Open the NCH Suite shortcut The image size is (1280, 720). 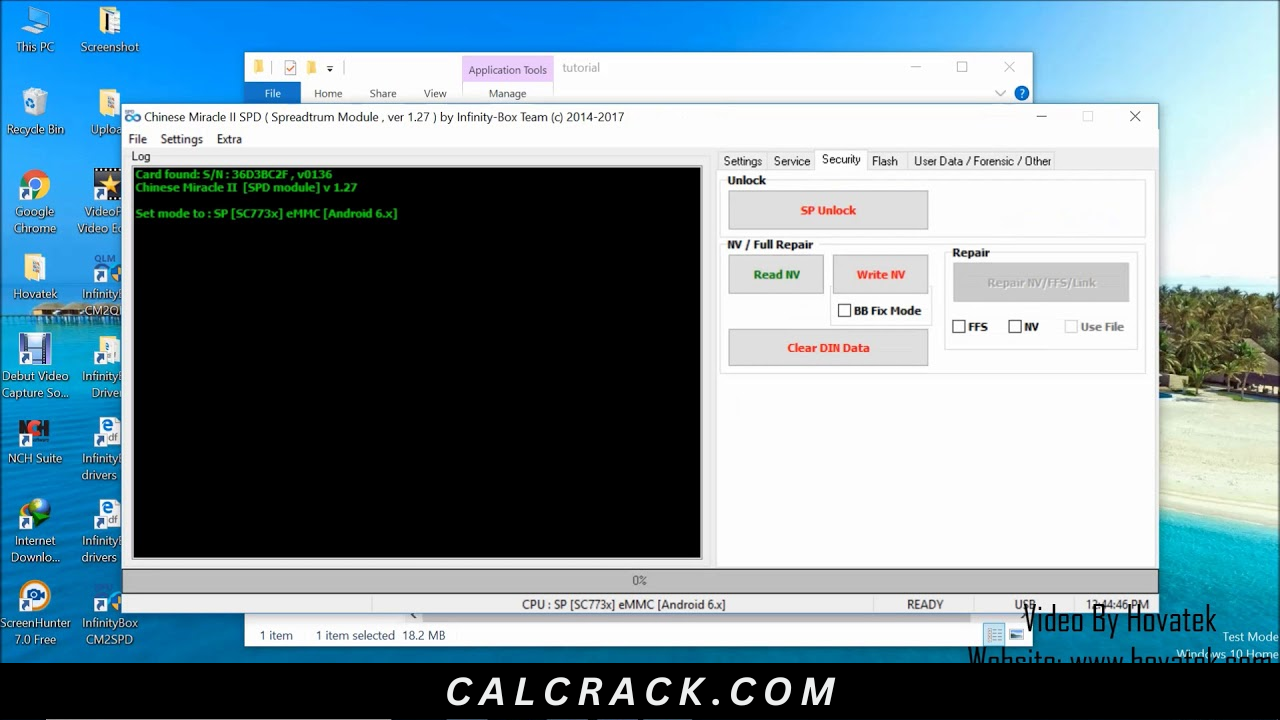coord(35,441)
